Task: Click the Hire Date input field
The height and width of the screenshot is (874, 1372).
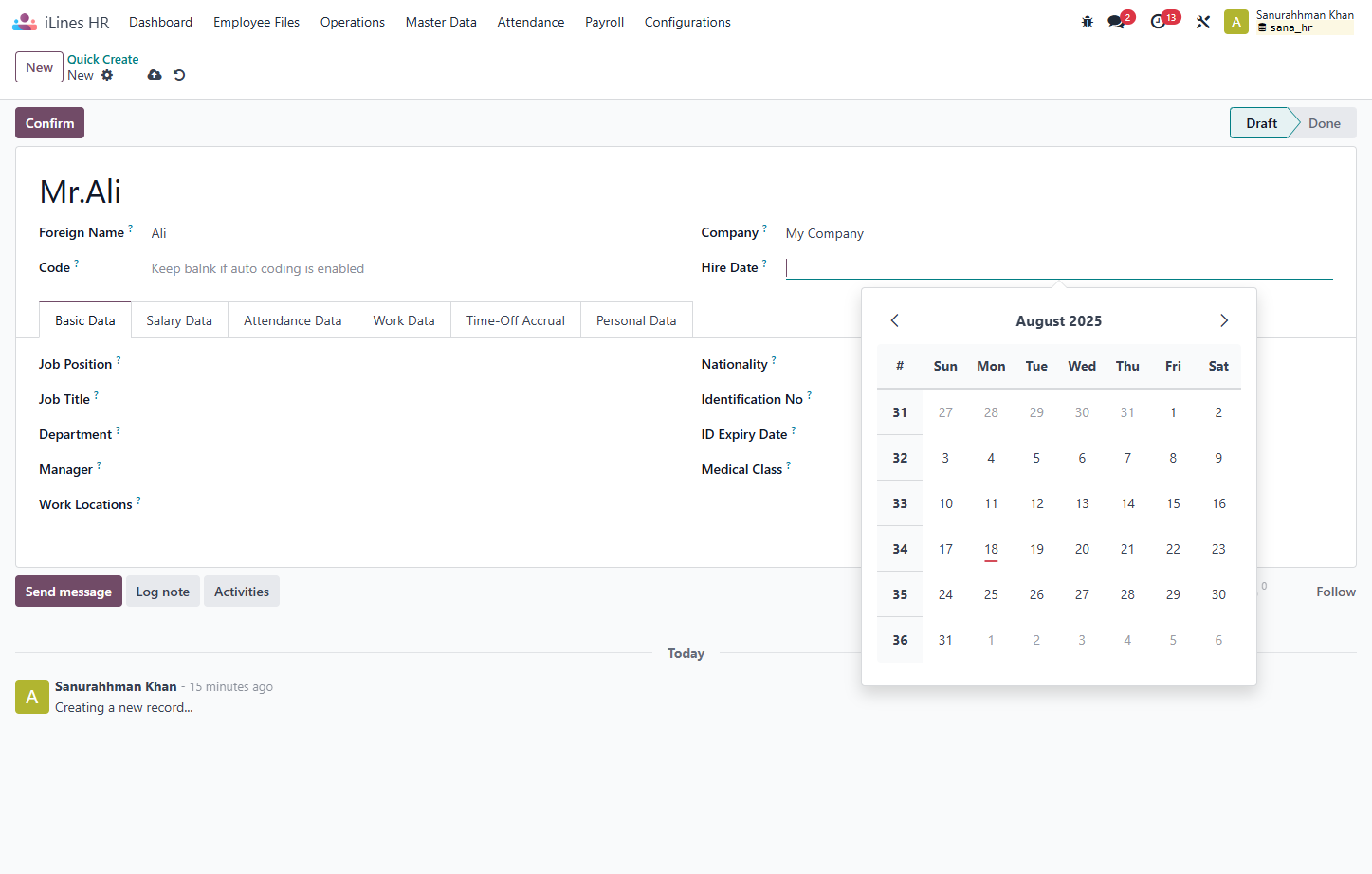Action: (1059, 267)
